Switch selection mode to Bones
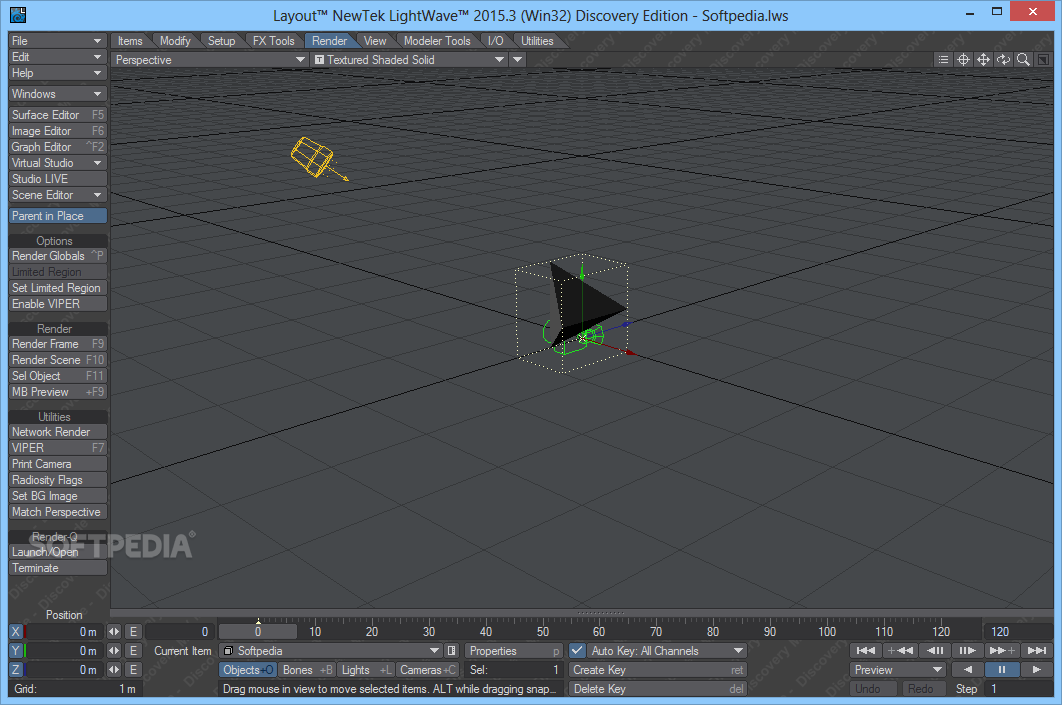Image resolution: width=1062 pixels, height=705 pixels. 307,669
